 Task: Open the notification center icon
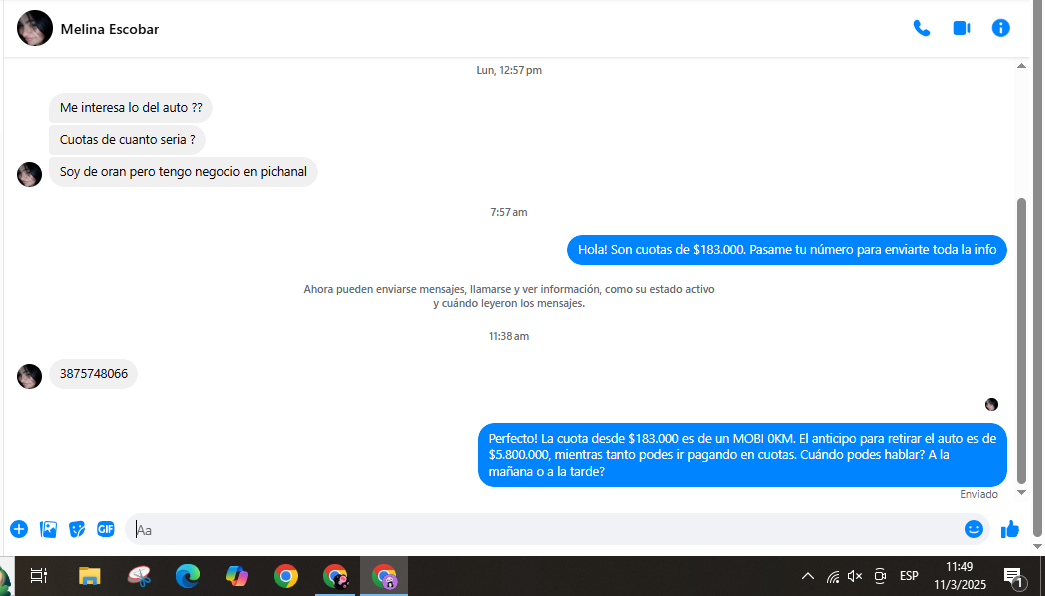coord(1014,577)
